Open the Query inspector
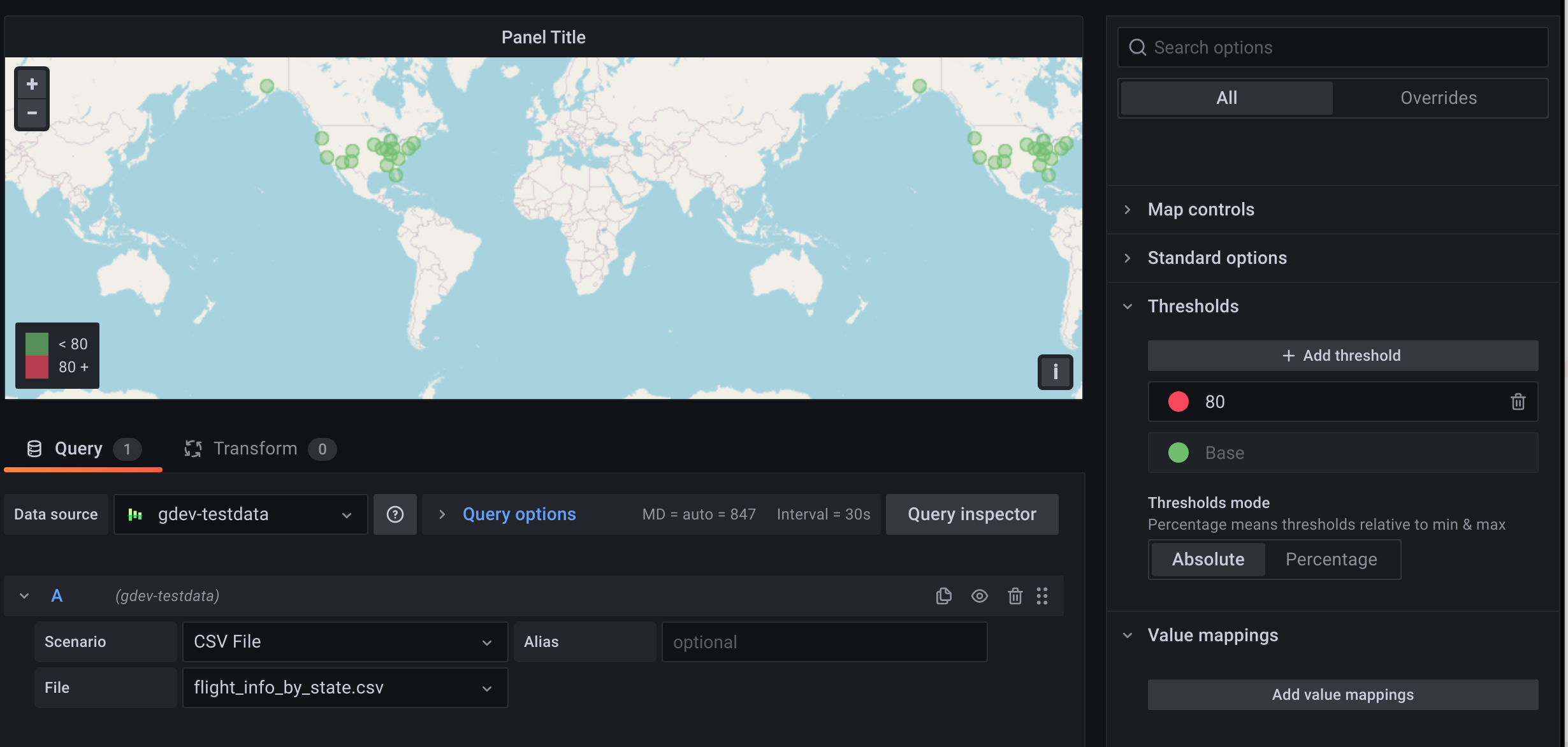 pyautogui.click(x=971, y=514)
